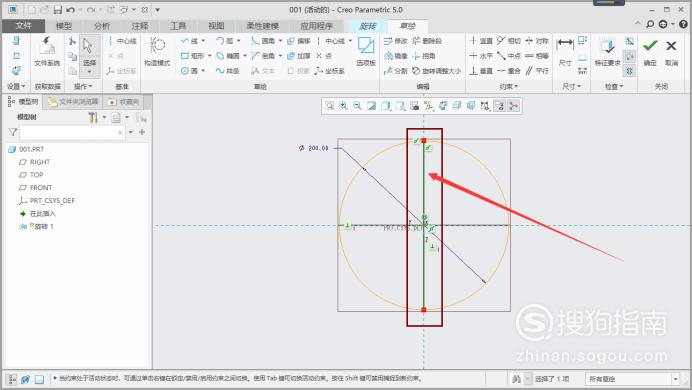Viewport: 692px width, 390px height.
Task: Open the 文件系统 file system import
Action: click(x=47, y=52)
